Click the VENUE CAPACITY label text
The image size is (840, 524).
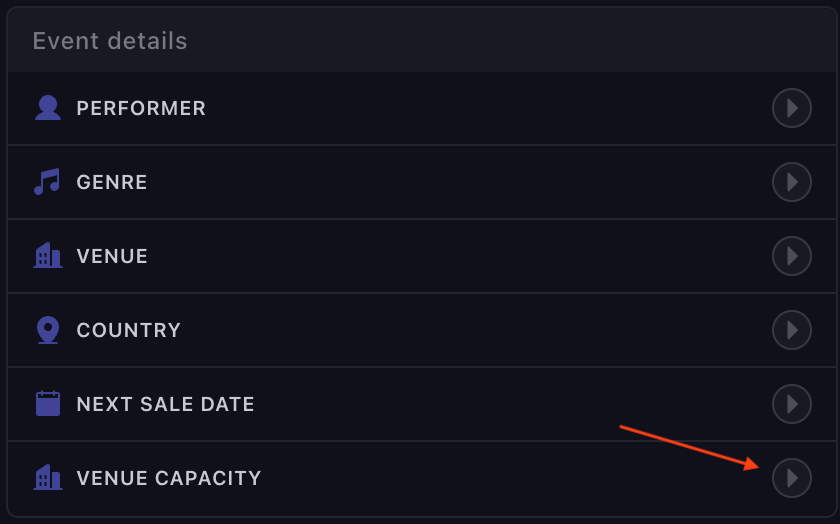pos(169,478)
